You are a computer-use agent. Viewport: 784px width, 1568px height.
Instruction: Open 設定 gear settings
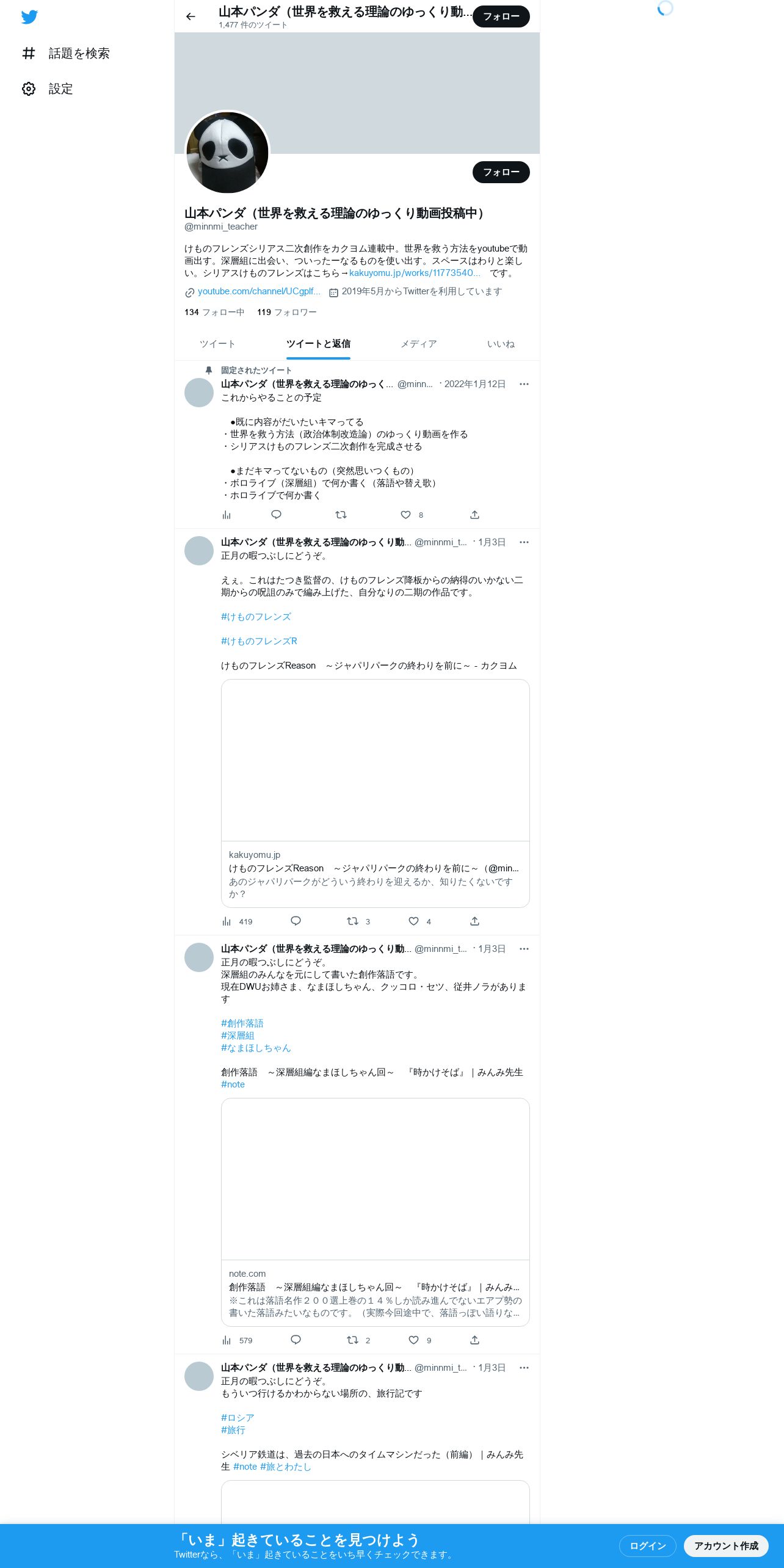pos(48,89)
